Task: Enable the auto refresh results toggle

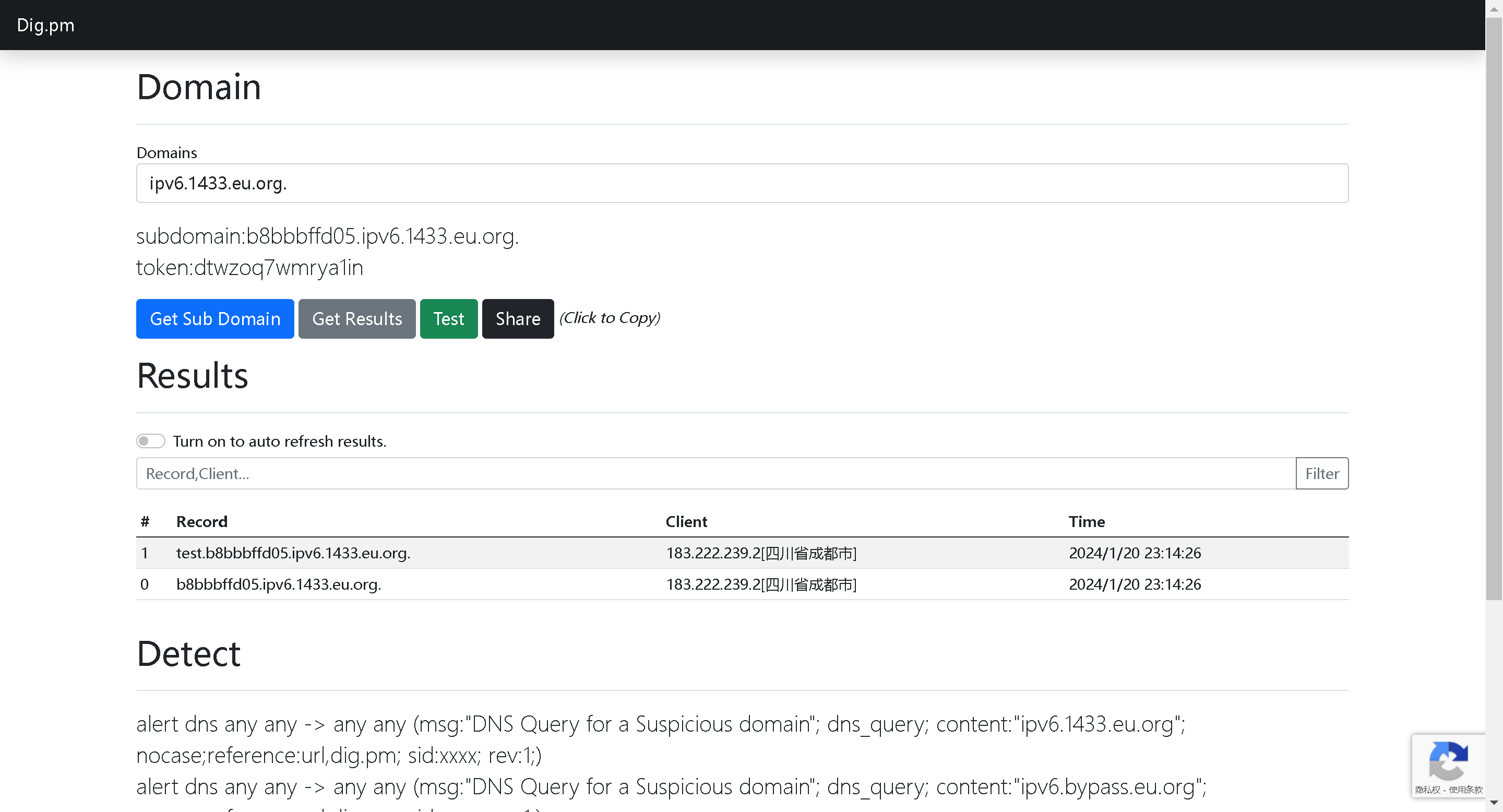Action: click(150, 441)
